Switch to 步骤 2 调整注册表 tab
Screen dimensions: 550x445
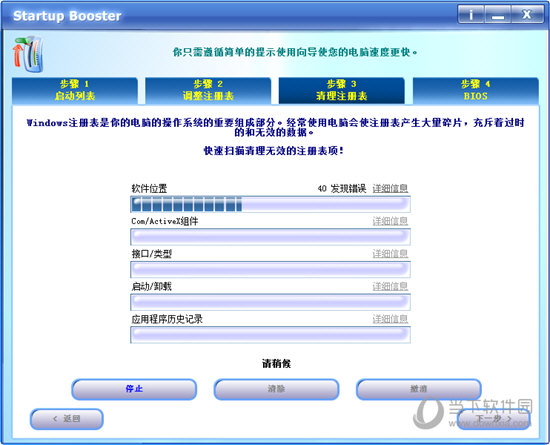[208, 90]
